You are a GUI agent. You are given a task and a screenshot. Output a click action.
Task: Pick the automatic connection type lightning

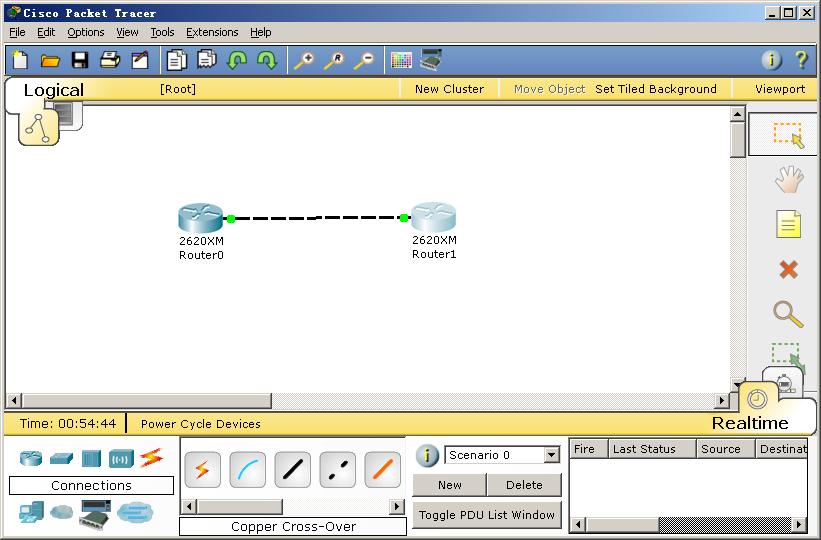pos(203,470)
